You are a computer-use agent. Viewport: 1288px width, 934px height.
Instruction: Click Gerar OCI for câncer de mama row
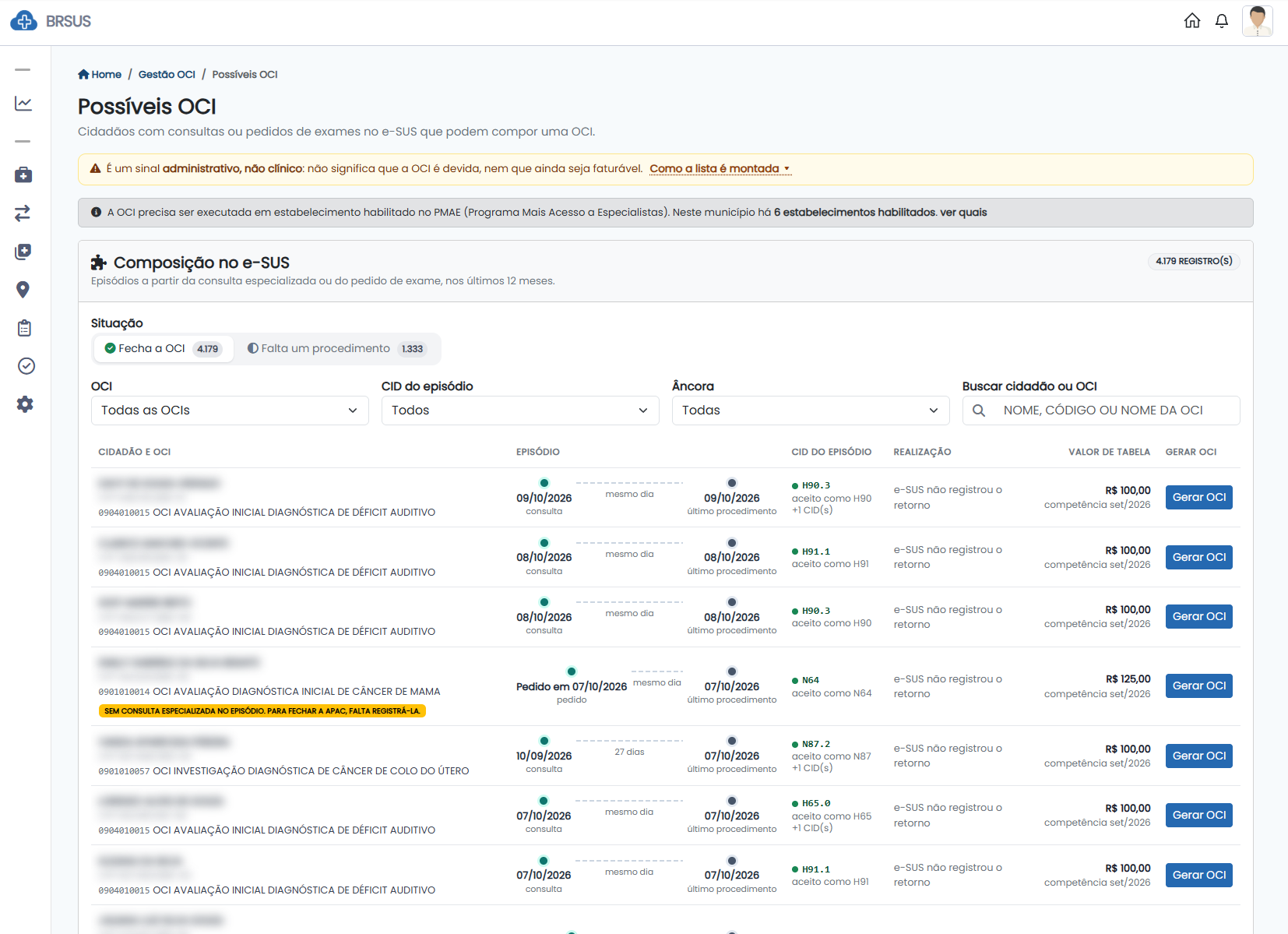pyautogui.click(x=1199, y=686)
